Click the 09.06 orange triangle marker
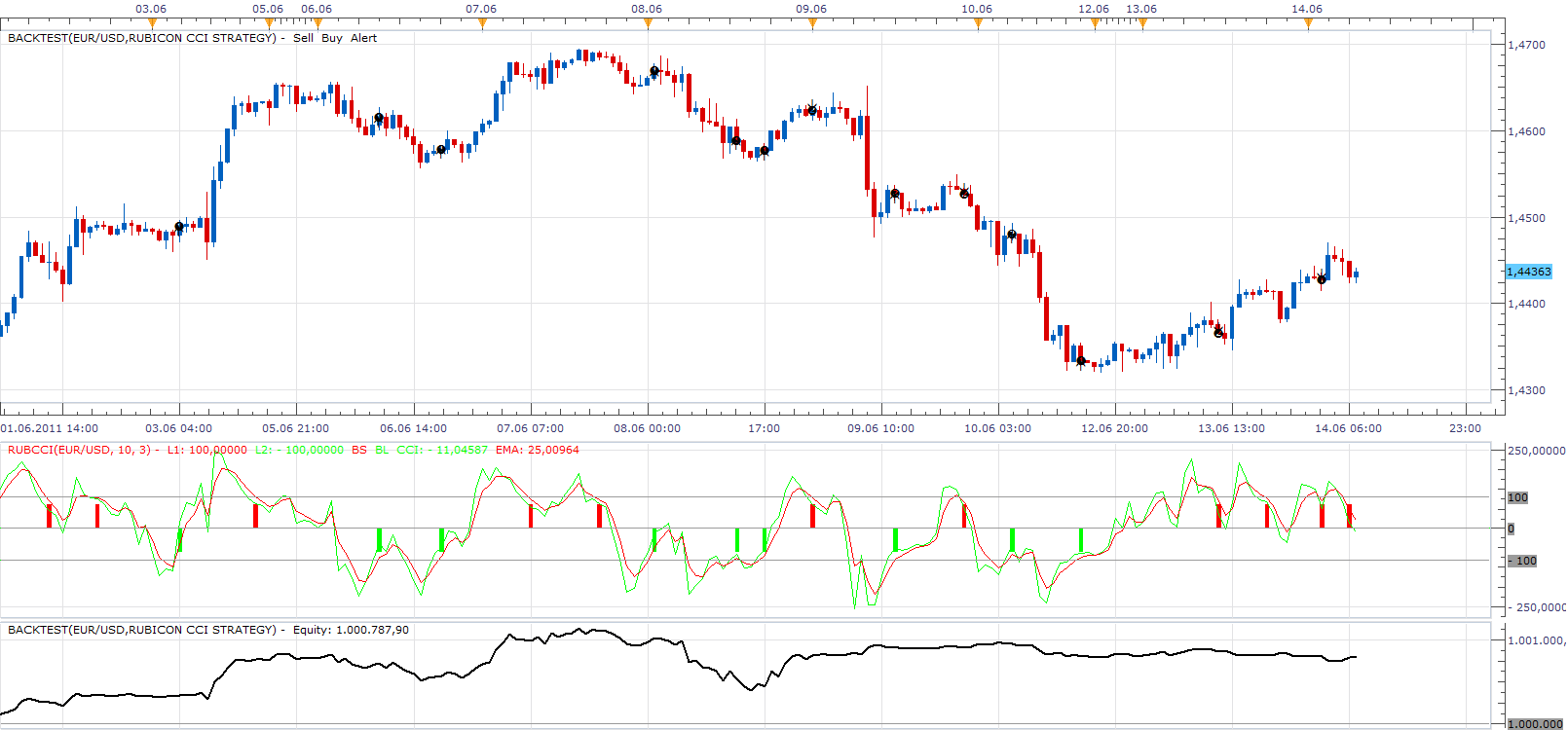 (x=812, y=24)
